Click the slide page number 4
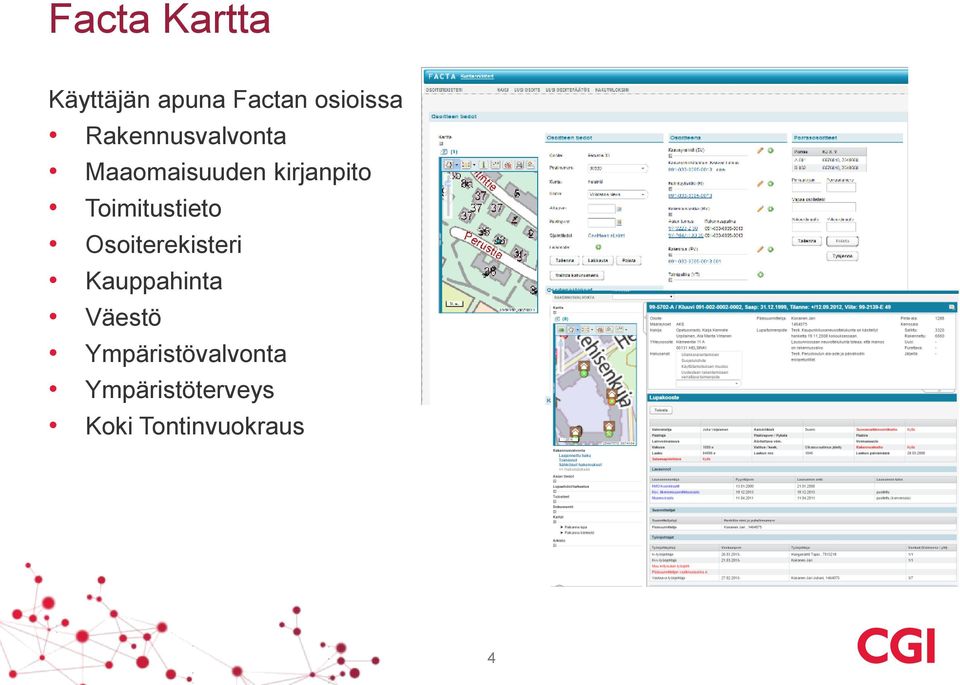The height and width of the screenshot is (685, 960). pos(491,658)
